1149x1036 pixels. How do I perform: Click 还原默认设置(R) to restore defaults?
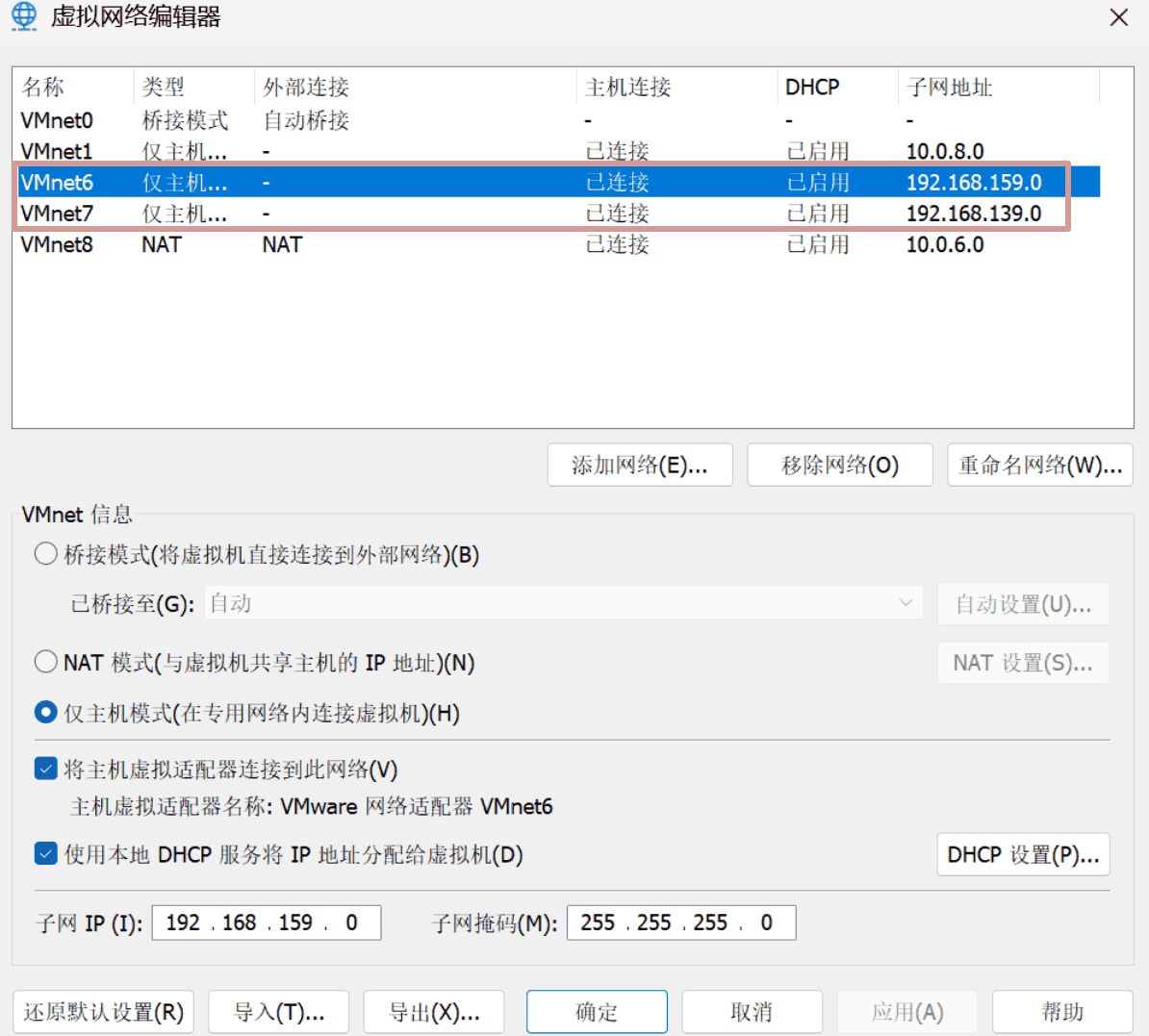click(x=103, y=1011)
